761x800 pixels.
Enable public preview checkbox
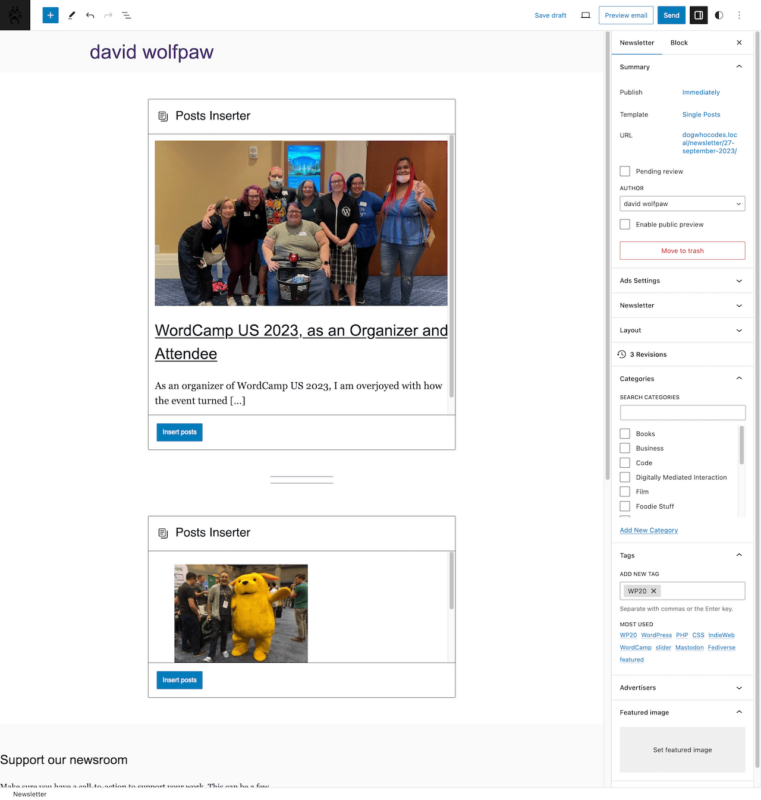coord(625,224)
